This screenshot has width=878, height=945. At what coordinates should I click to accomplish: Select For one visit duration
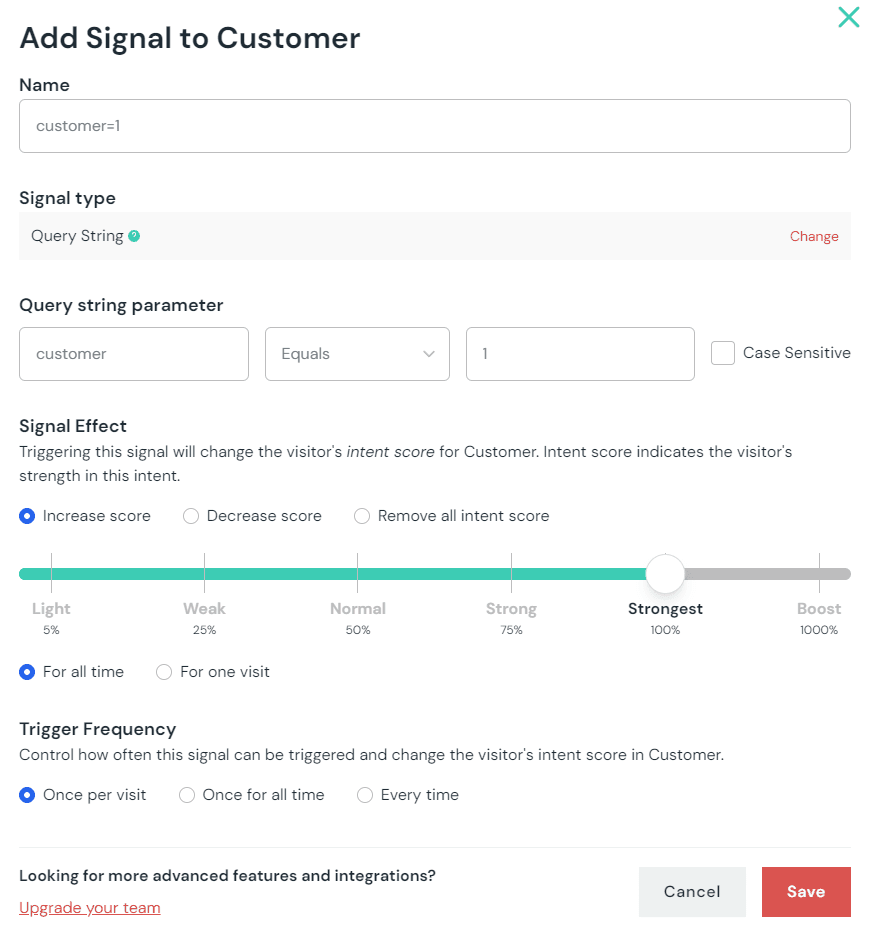click(165, 672)
